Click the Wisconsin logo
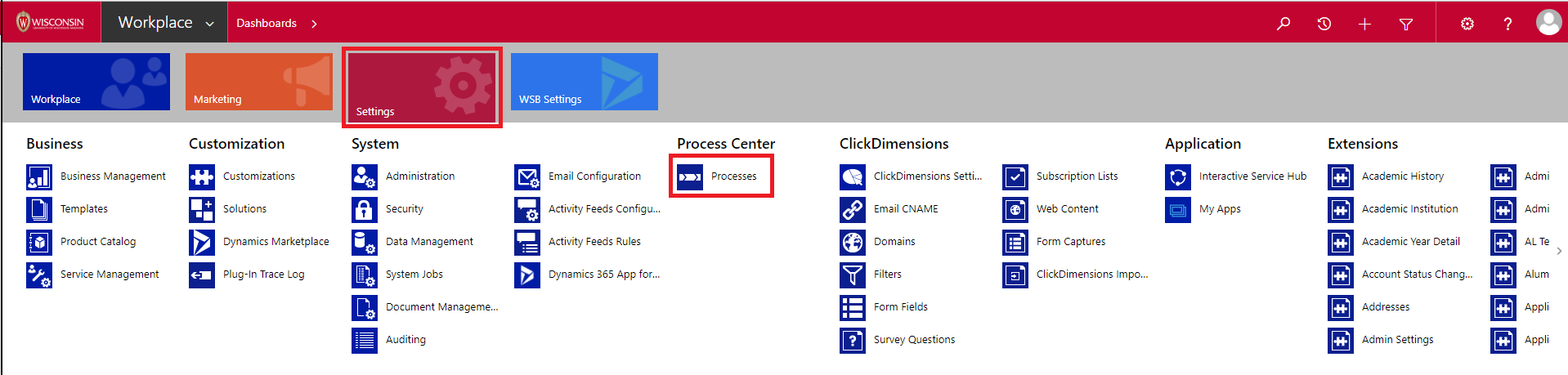 (x=51, y=22)
